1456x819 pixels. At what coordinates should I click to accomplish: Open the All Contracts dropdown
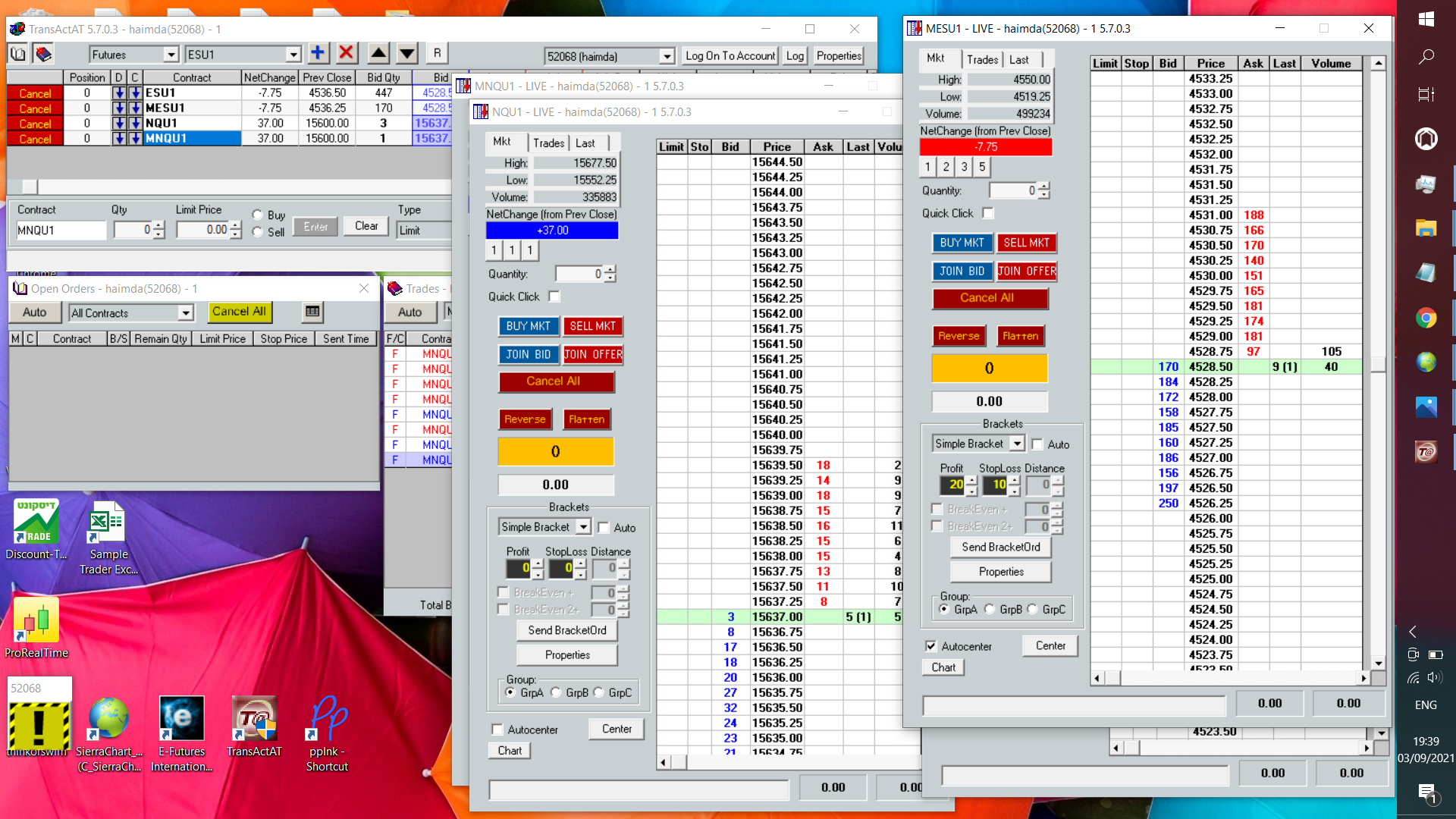(x=186, y=313)
